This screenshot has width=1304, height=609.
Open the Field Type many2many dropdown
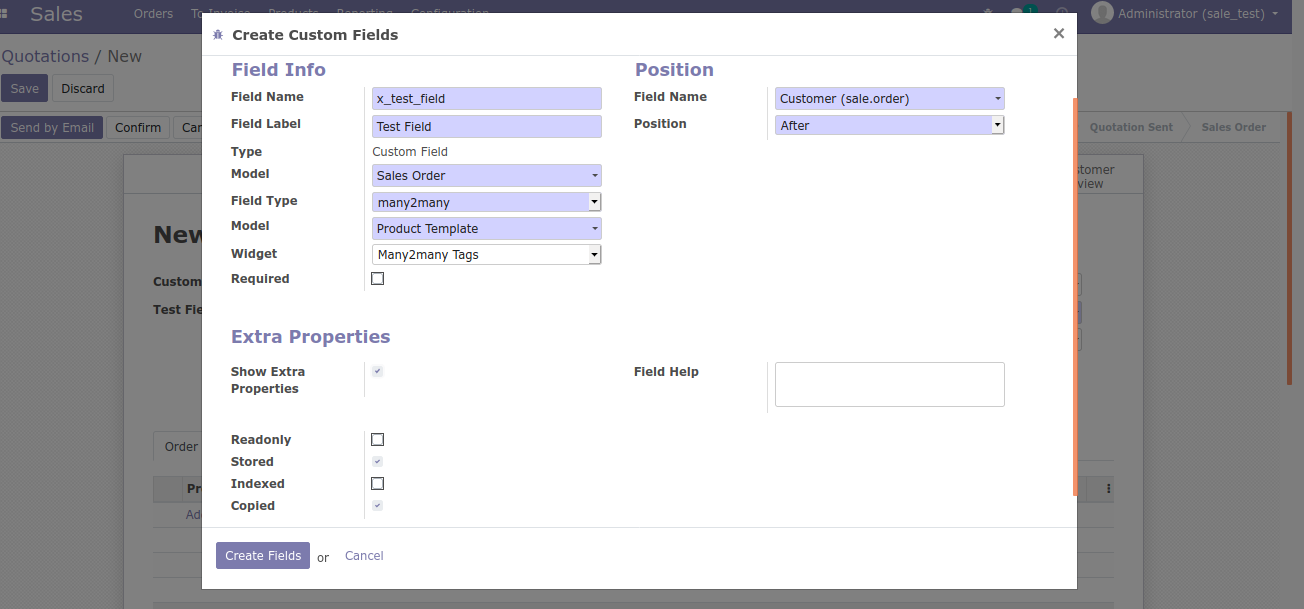487,202
